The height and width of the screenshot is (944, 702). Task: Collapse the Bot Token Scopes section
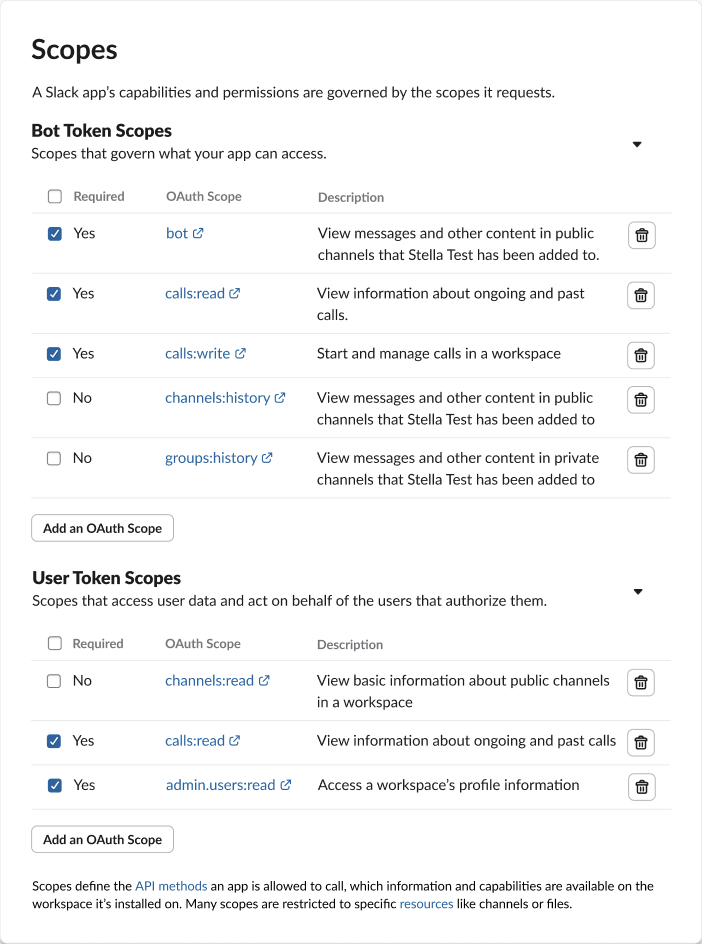coord(637,144)
